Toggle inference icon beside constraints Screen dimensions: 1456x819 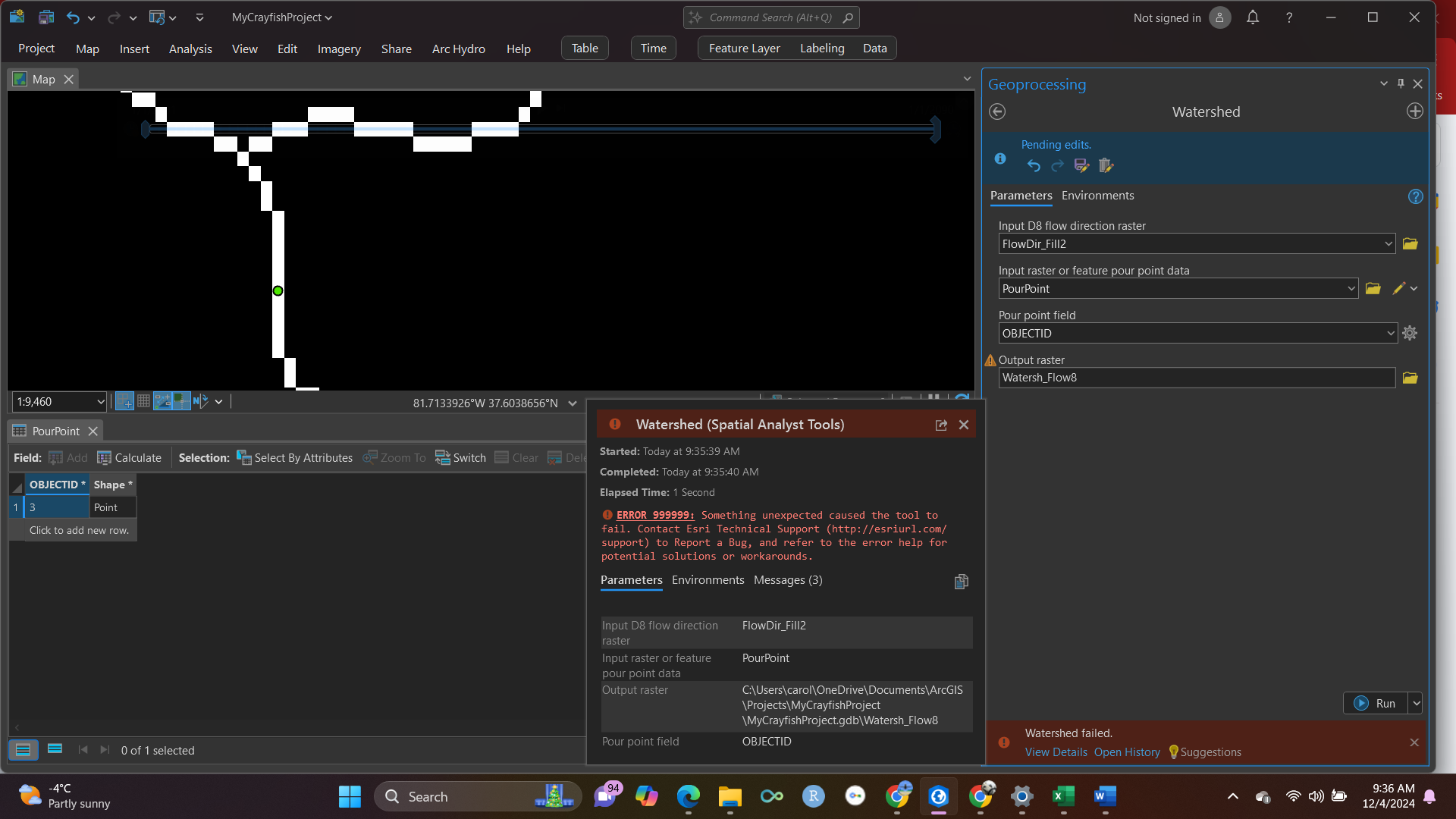(181, 401)
